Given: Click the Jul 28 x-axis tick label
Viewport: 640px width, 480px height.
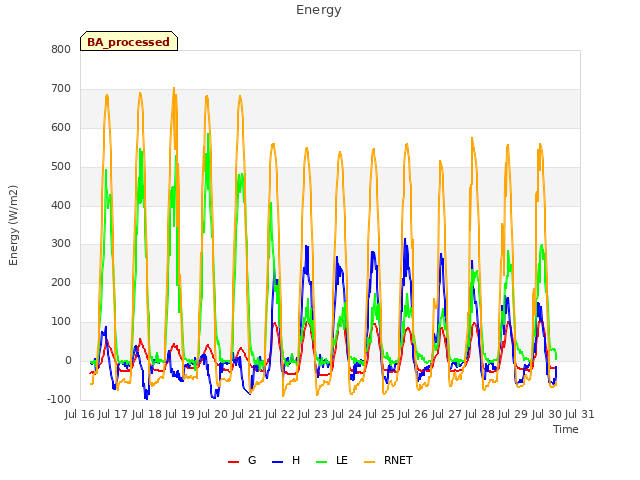Looking at the screenshot, I should point(481,415).
